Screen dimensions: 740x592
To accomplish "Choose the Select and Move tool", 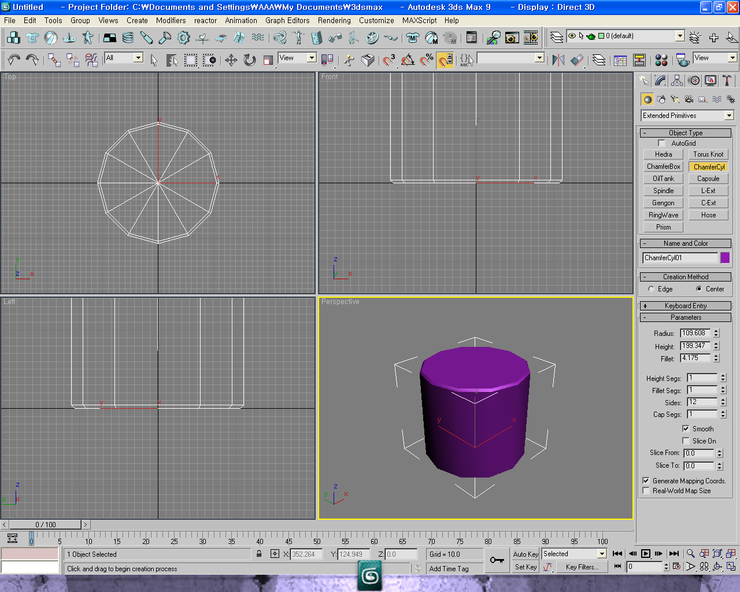I will [231, 60].
